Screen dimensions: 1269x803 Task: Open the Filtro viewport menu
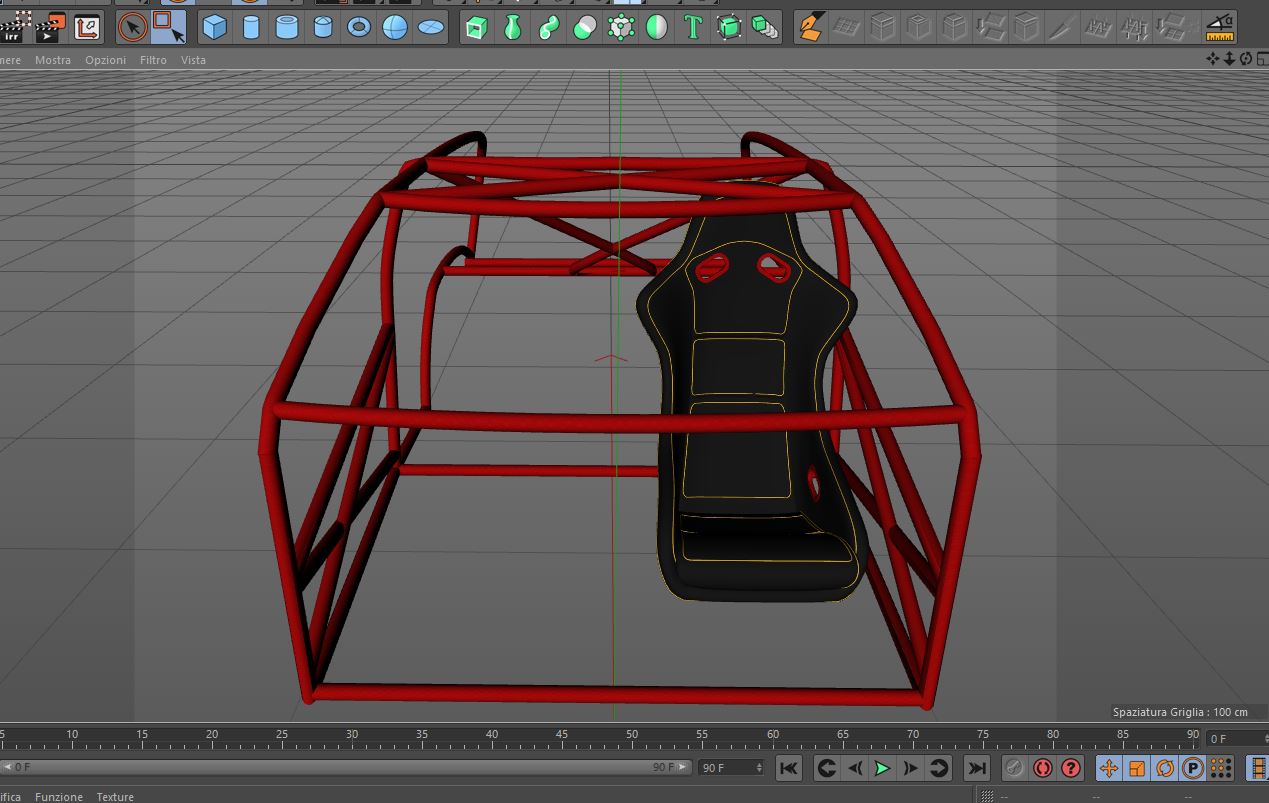click(x=153, y=60)
